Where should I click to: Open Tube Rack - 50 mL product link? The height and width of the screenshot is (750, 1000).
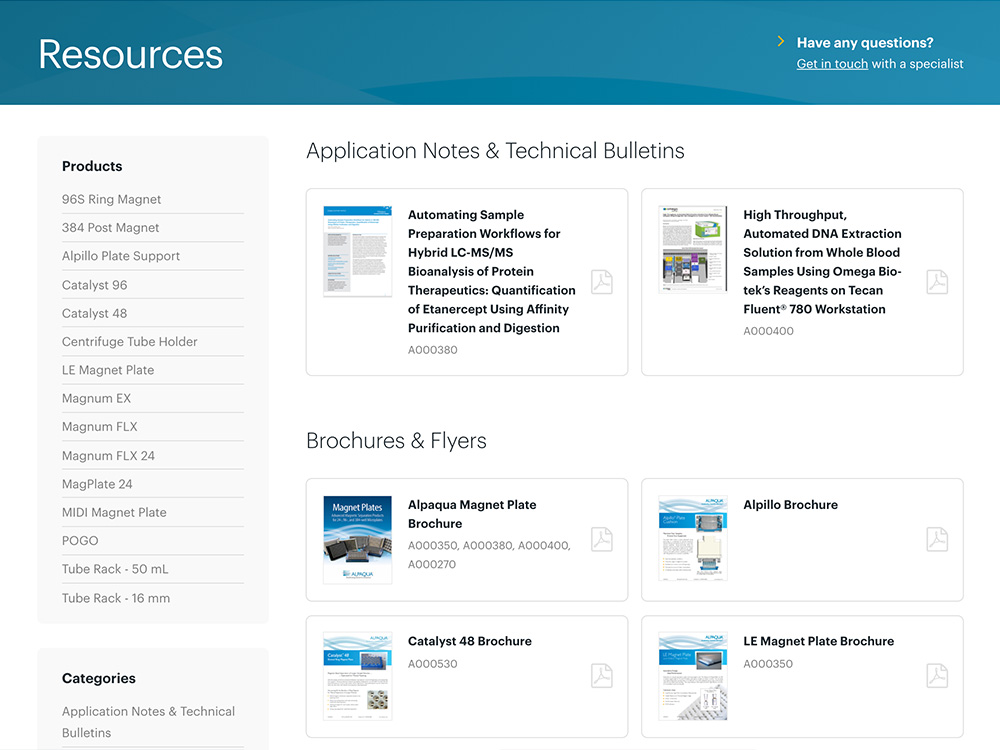[x=115, y=569]
